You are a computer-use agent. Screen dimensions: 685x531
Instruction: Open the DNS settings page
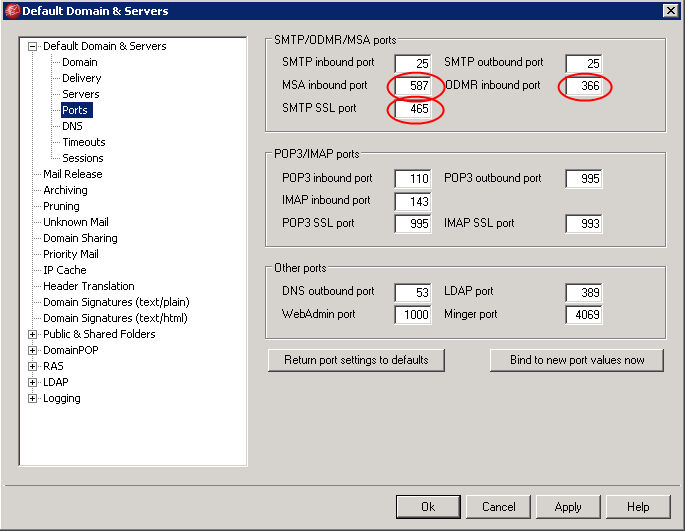point(73,126)
